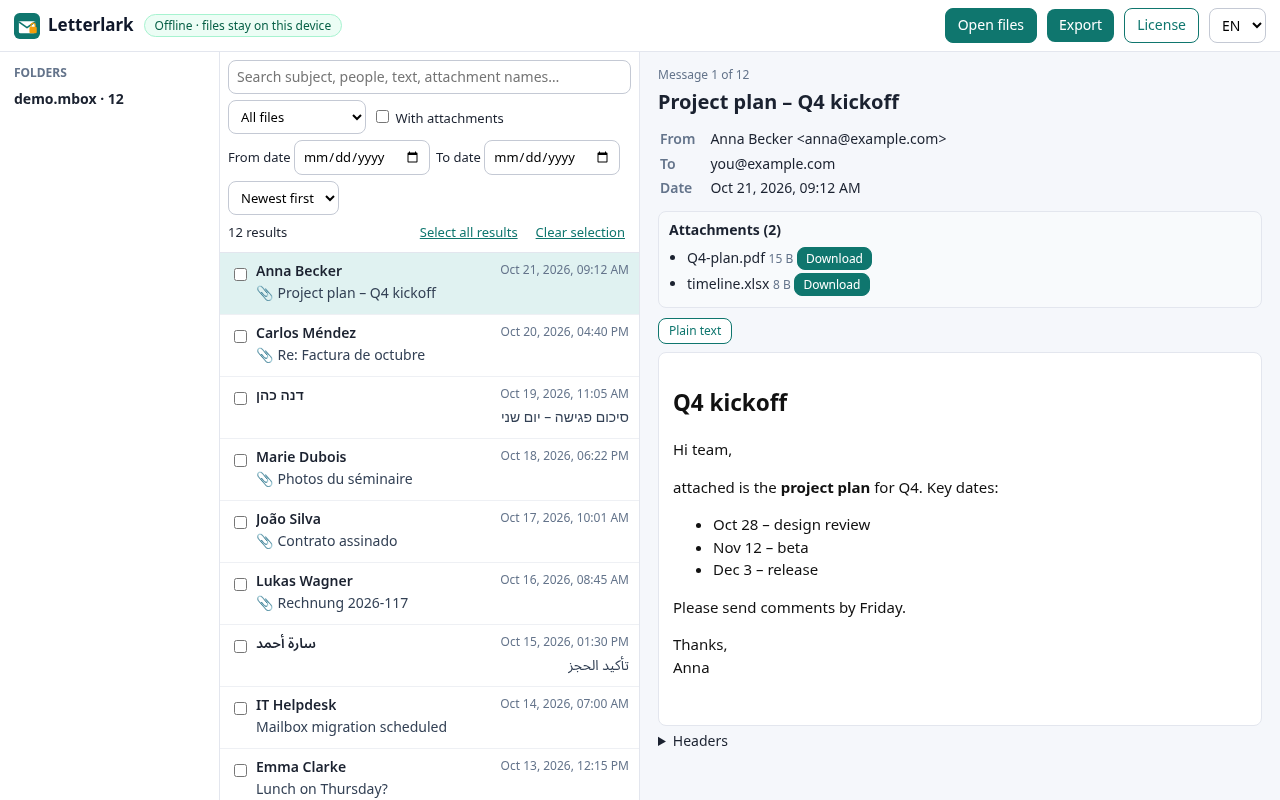Click the Clear selection link
This screenshot has width=1280, height=800.
pyautogui.click(x=580, y=232)
